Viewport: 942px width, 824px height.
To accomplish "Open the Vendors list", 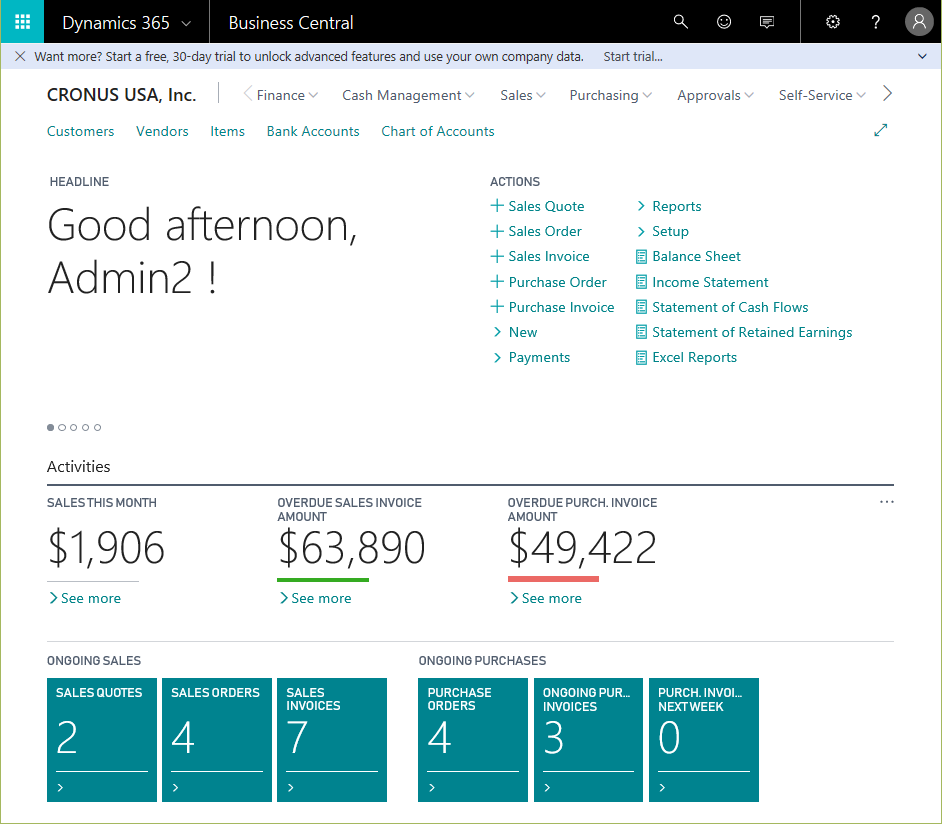I will [x=162, y=131].
